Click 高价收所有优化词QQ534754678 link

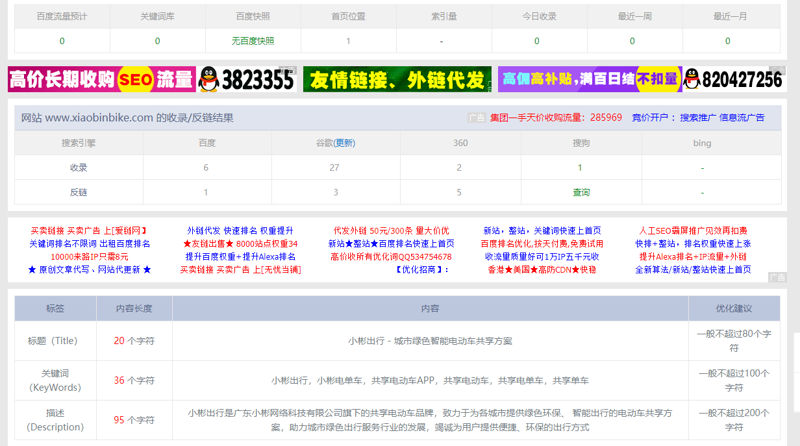[x=391, y=257]
